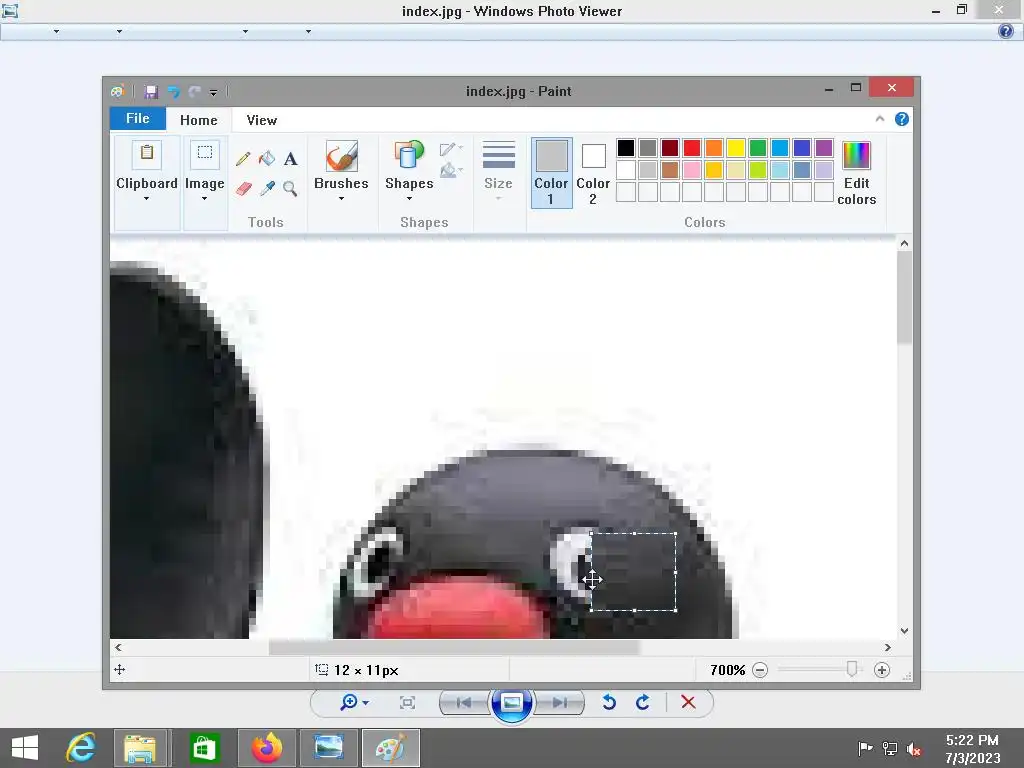Open Internet Explorer from taskbar
This screenshot has width=1024, height=768.
coord(81,748)
